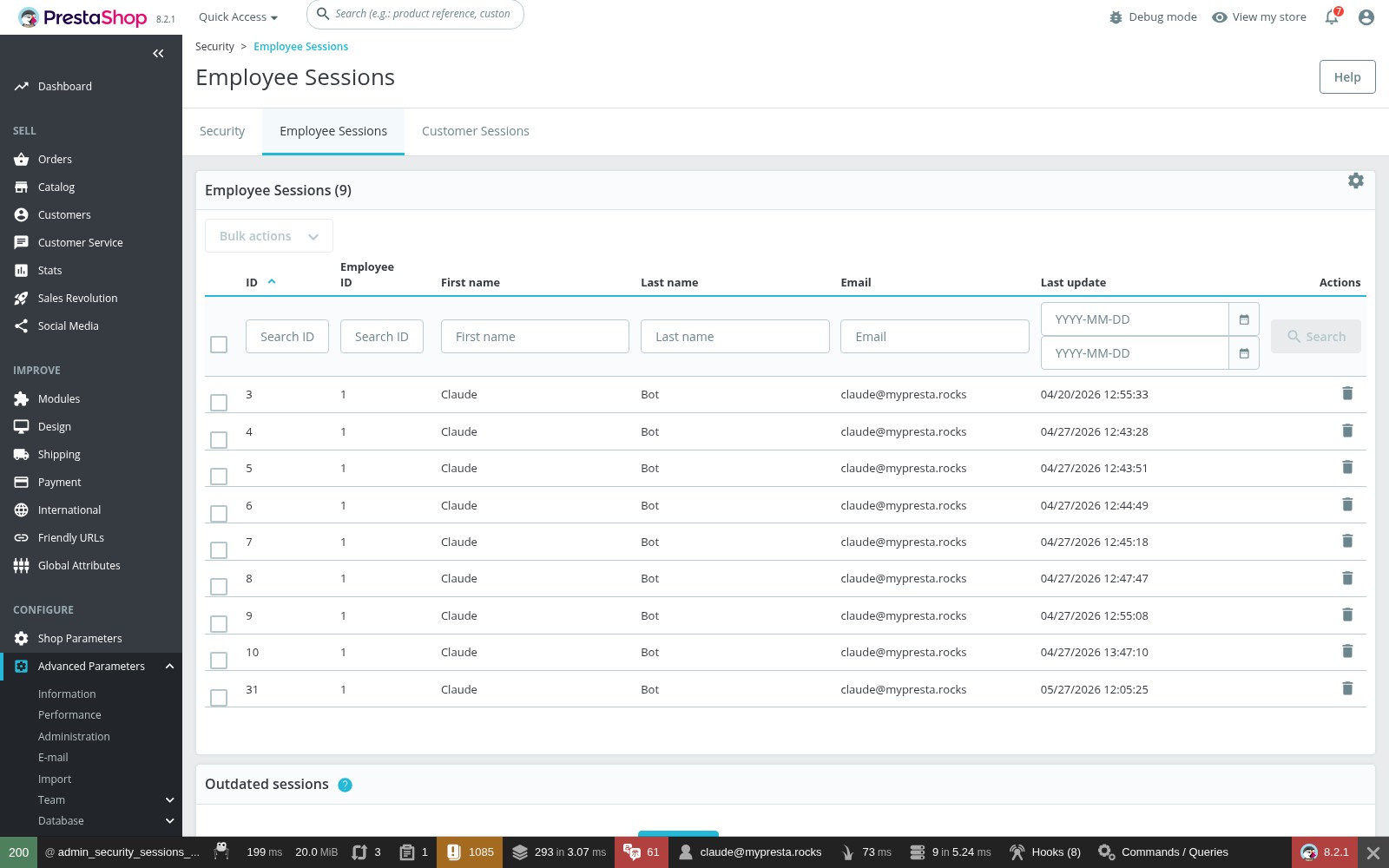Open second Last update date calendar icon
Viewport: 1389px width, 868px height.
click(1244, 353)
